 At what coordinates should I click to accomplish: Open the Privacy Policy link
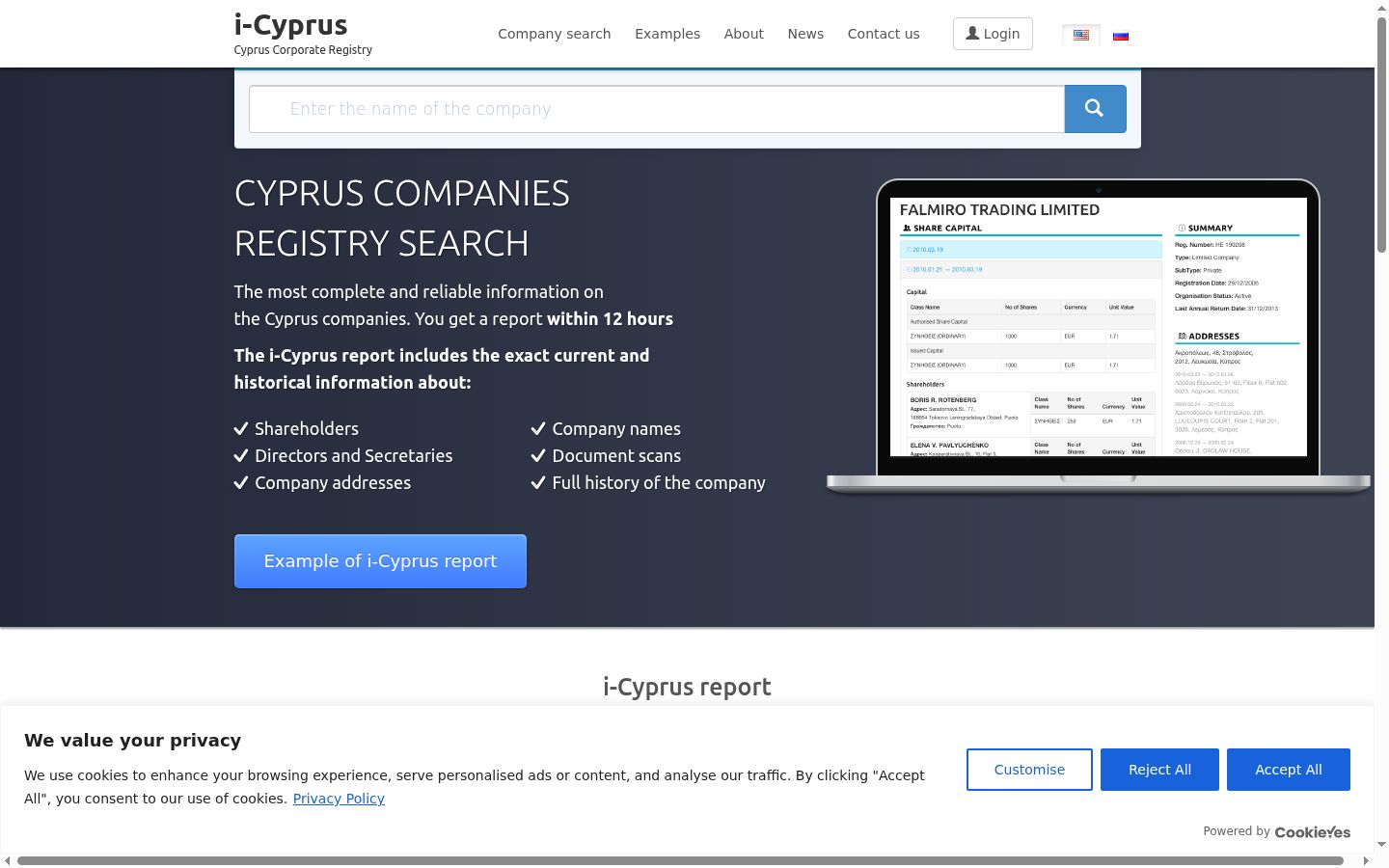click(x=339, y=799)
